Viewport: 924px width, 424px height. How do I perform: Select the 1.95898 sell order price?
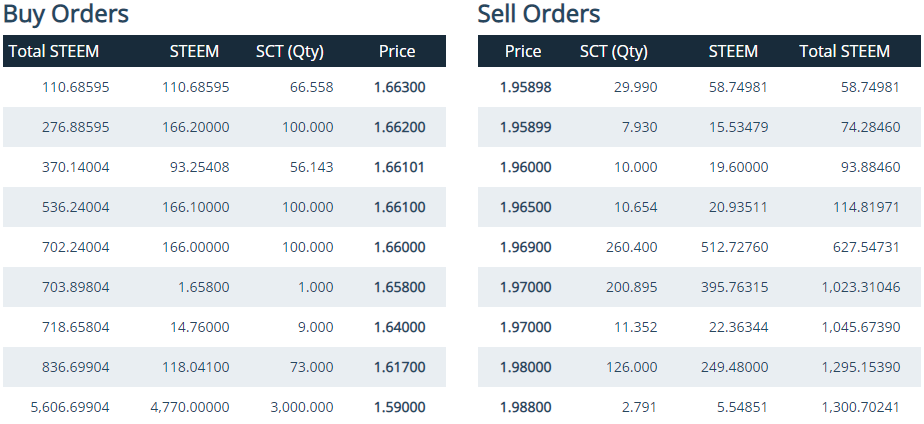coord(526,88)
